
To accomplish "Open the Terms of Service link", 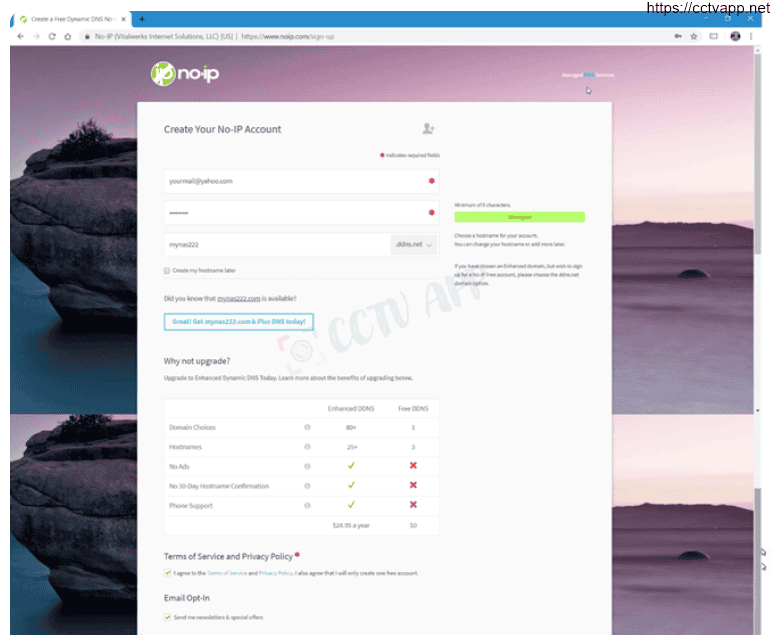I will click(226, 573).
